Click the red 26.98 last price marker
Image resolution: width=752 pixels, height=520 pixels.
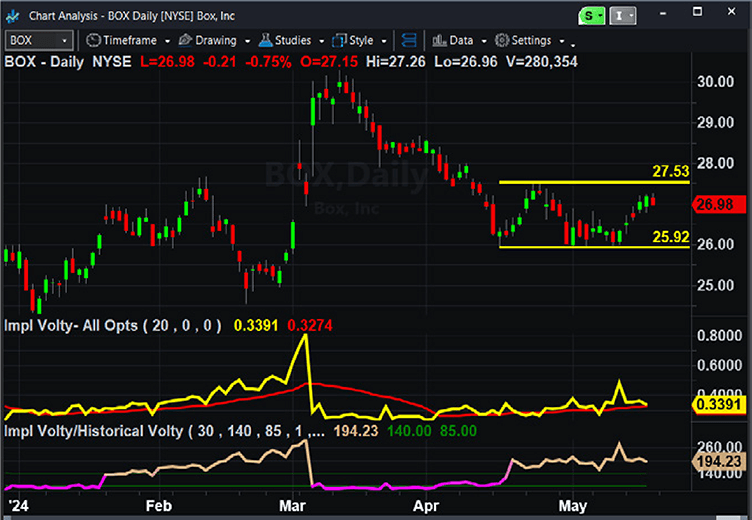[719, 205]
